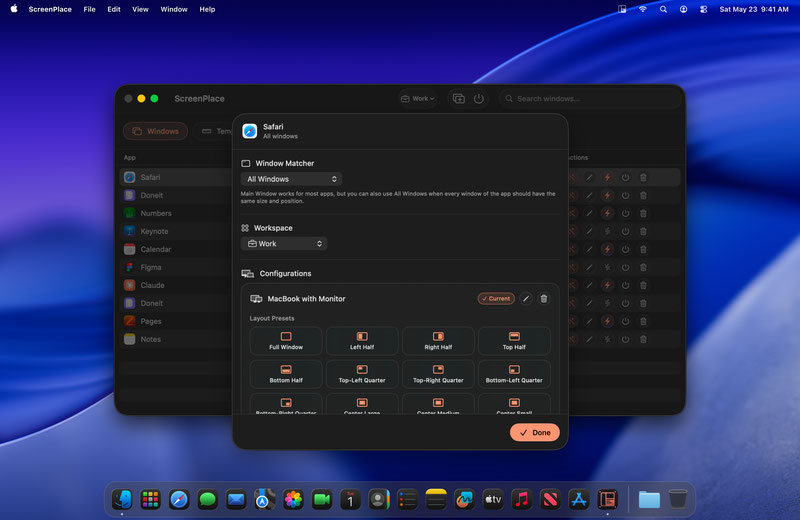This screenshot has width=800, height=520.
Task: Switch to the Windows tab
Action: coord(156,131)
